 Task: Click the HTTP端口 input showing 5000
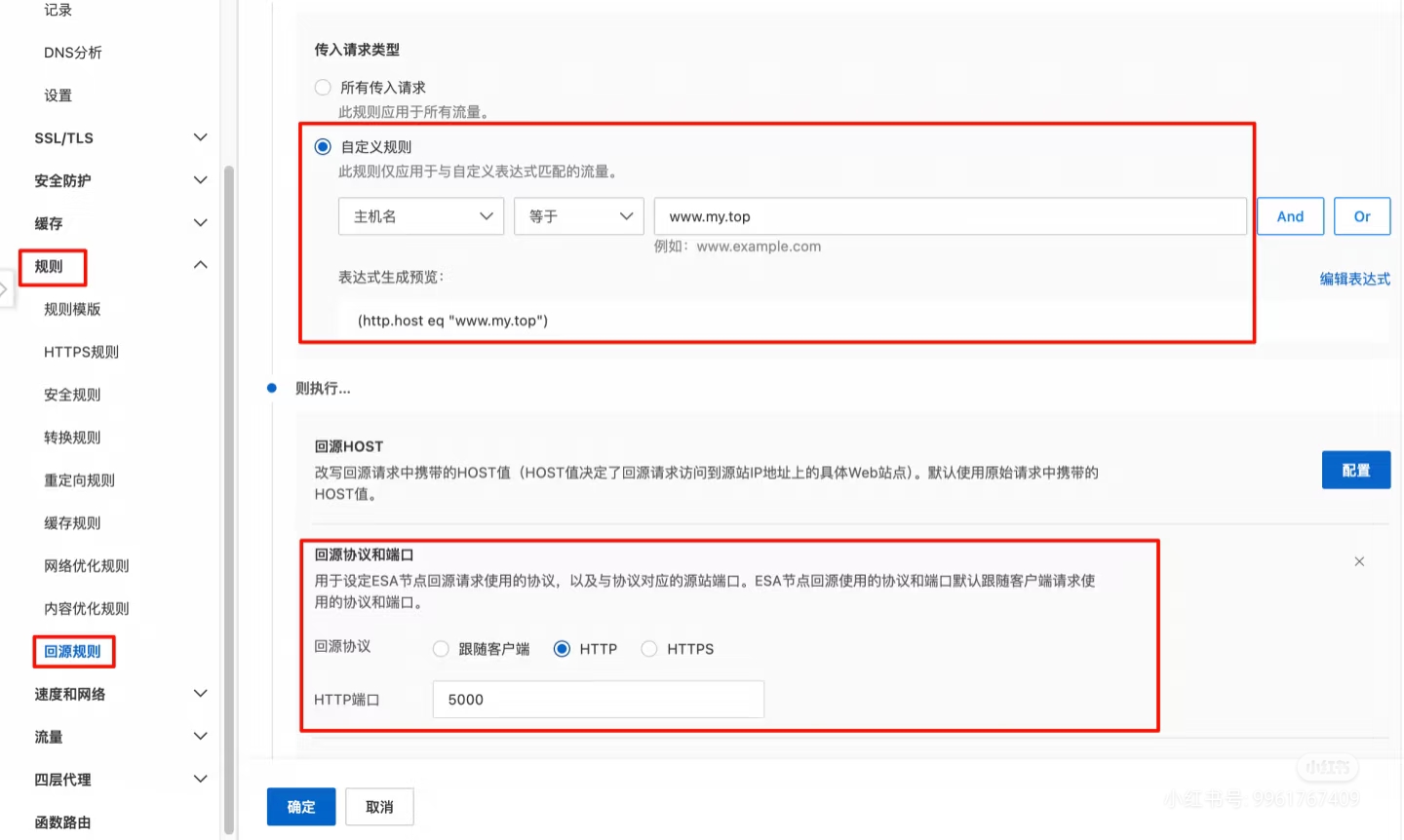pos(598,699)
